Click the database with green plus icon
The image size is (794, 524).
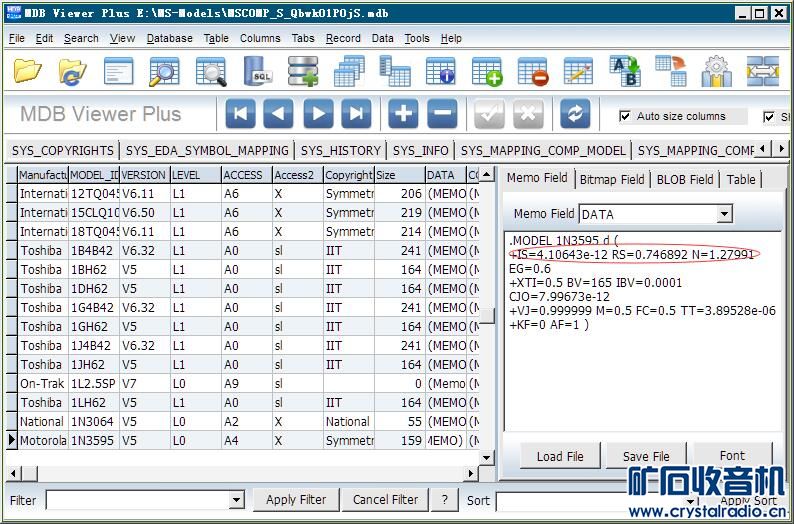point(303,71)
